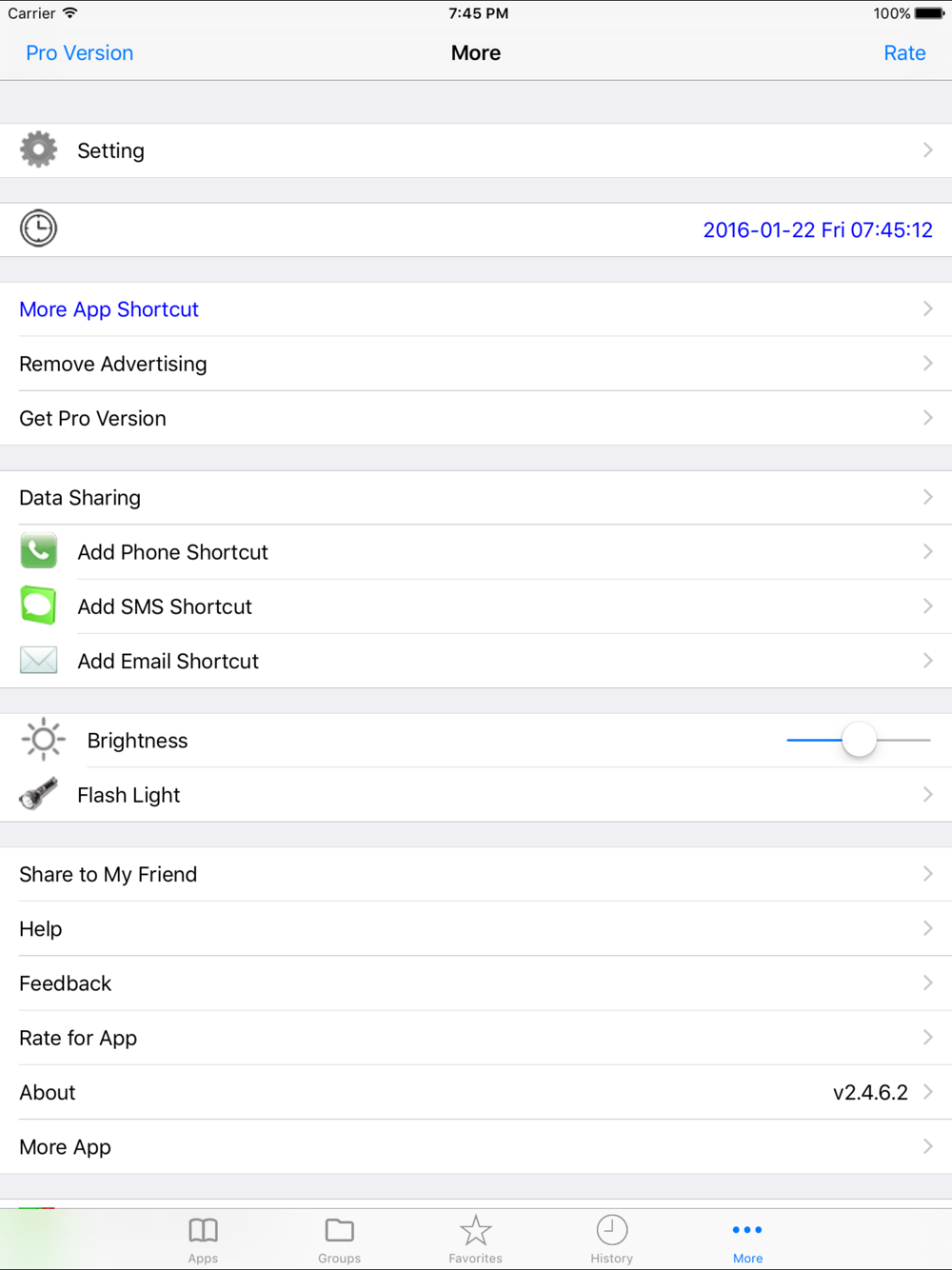The height and width of the screenshot is (1270, 952).
Task: Tap the email envelope icon
Action: point(38,661)
